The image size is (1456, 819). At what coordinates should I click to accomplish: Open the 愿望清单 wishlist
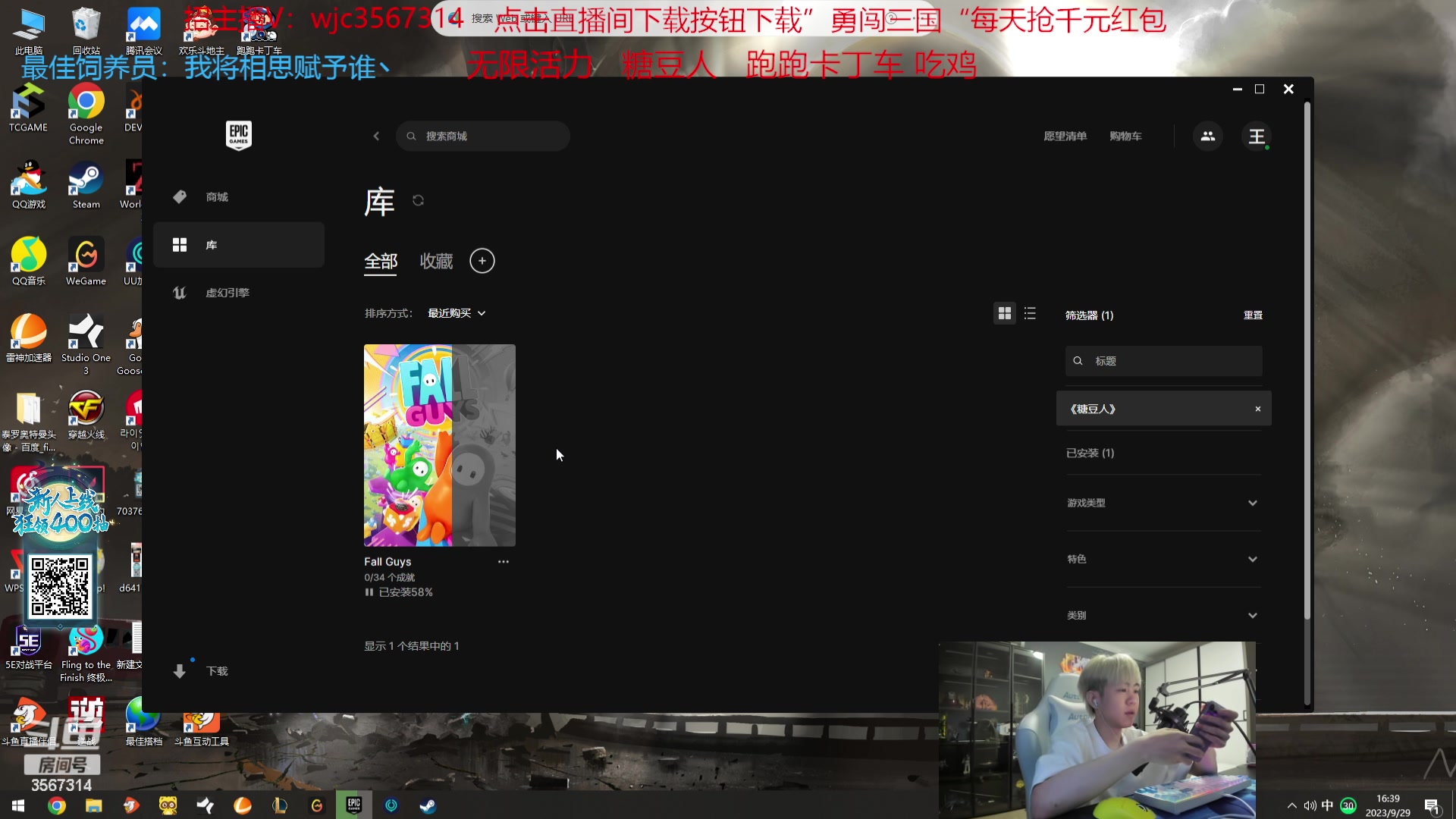[1065, 136]
